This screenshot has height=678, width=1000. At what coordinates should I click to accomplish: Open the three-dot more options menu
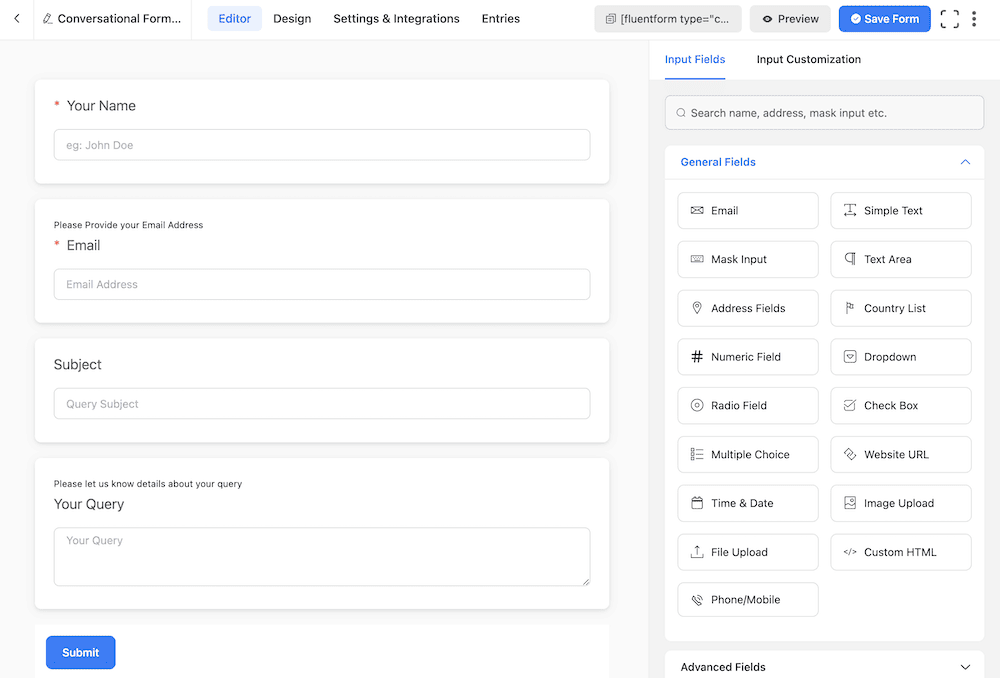point(974,19)
